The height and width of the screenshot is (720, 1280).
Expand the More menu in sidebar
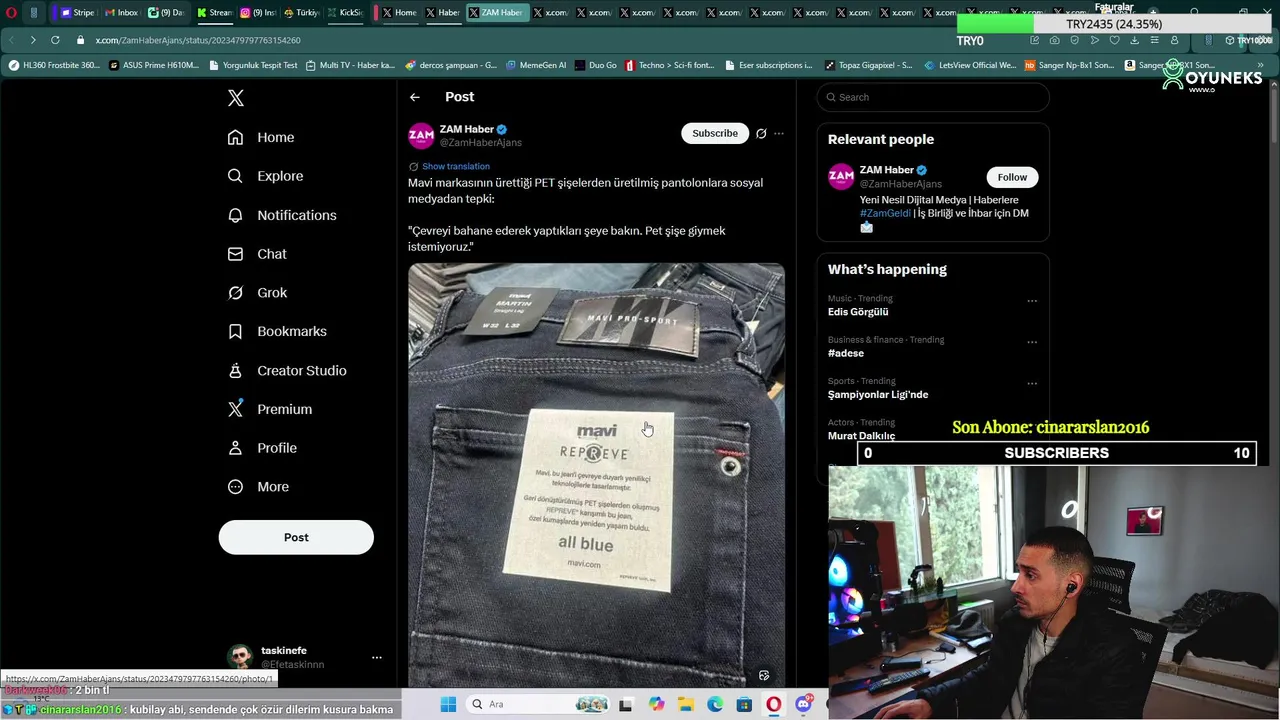(x=258, y=487)
